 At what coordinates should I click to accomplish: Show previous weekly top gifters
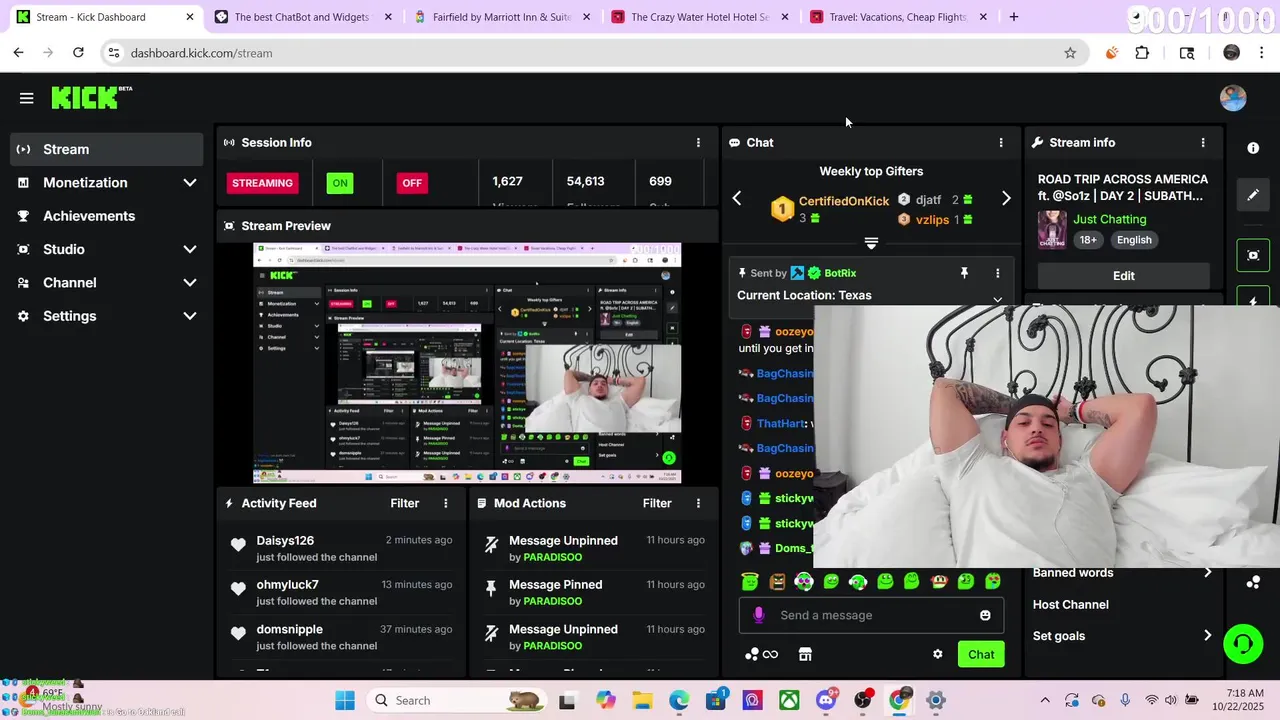click(x=737, y=199)
